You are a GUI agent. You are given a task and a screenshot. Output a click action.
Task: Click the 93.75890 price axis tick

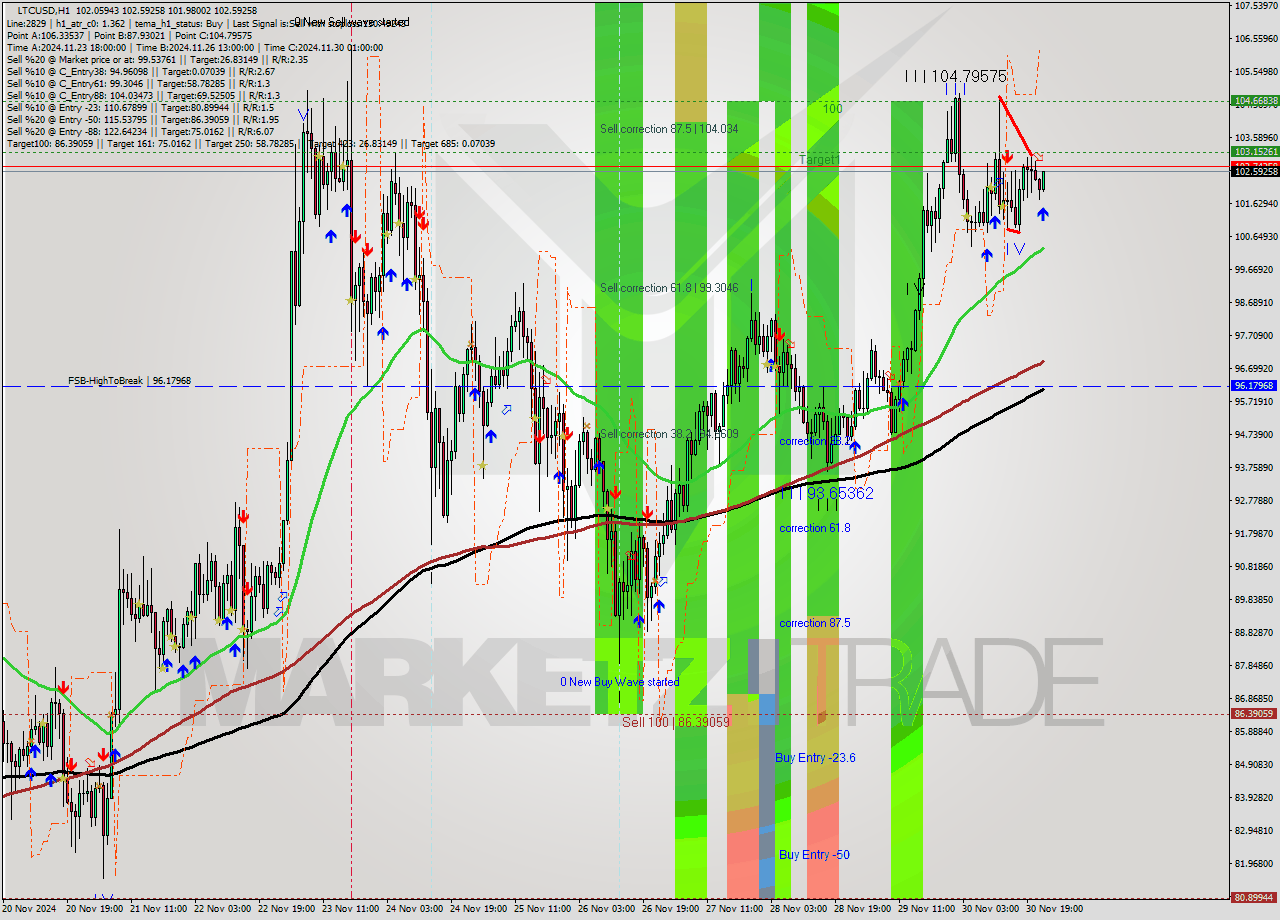1255,468
